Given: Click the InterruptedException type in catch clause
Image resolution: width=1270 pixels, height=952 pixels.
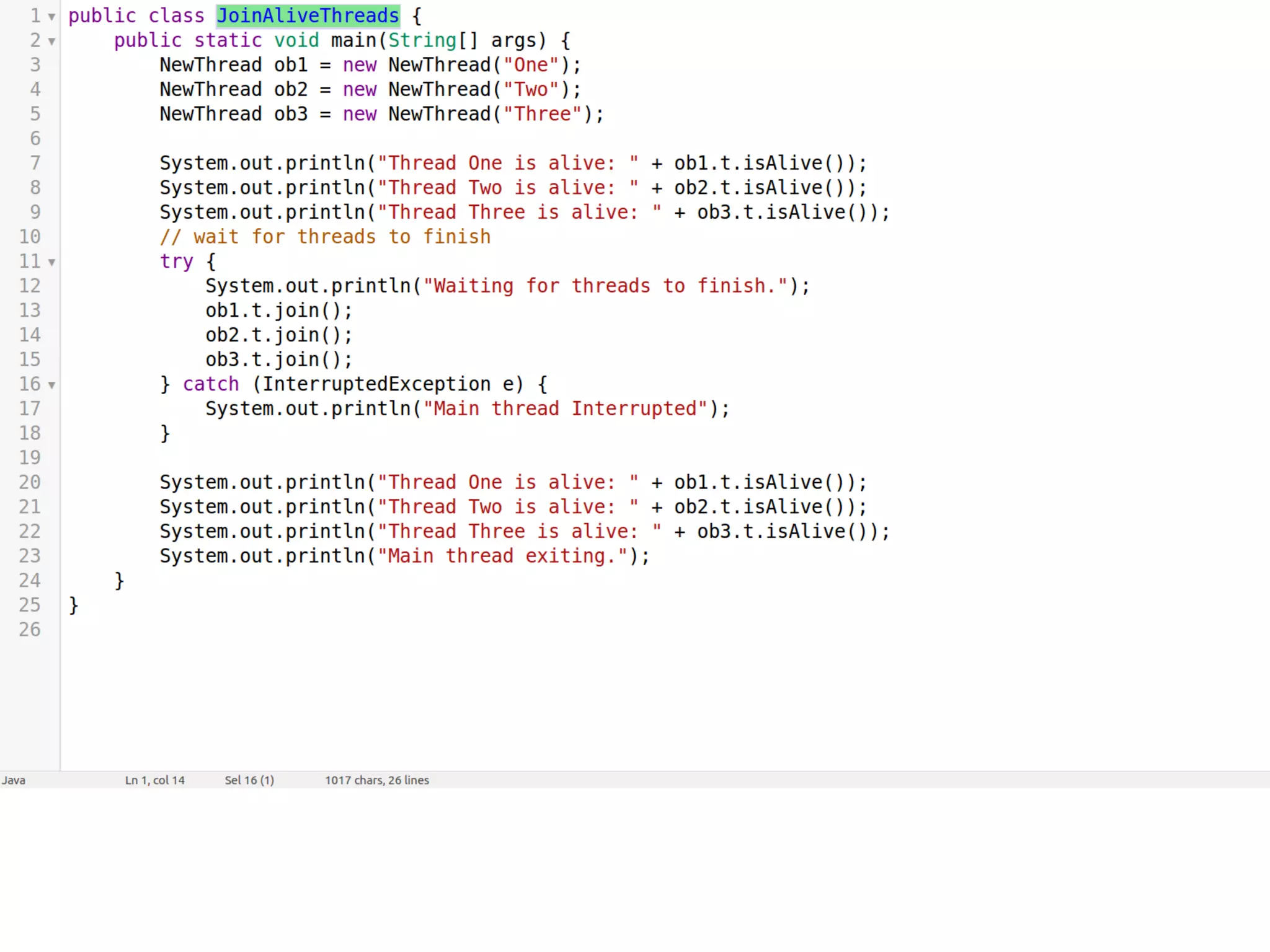Looking at the screenshot, I should [x=376, y=384].
